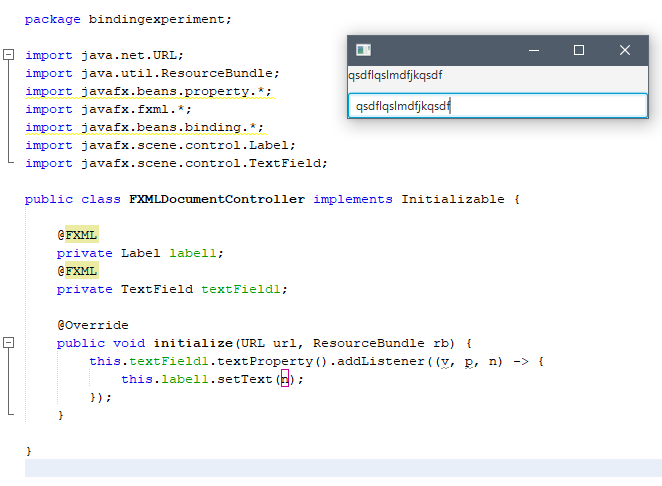Maximize the JavaFX preview window

(x=579, y=50)
